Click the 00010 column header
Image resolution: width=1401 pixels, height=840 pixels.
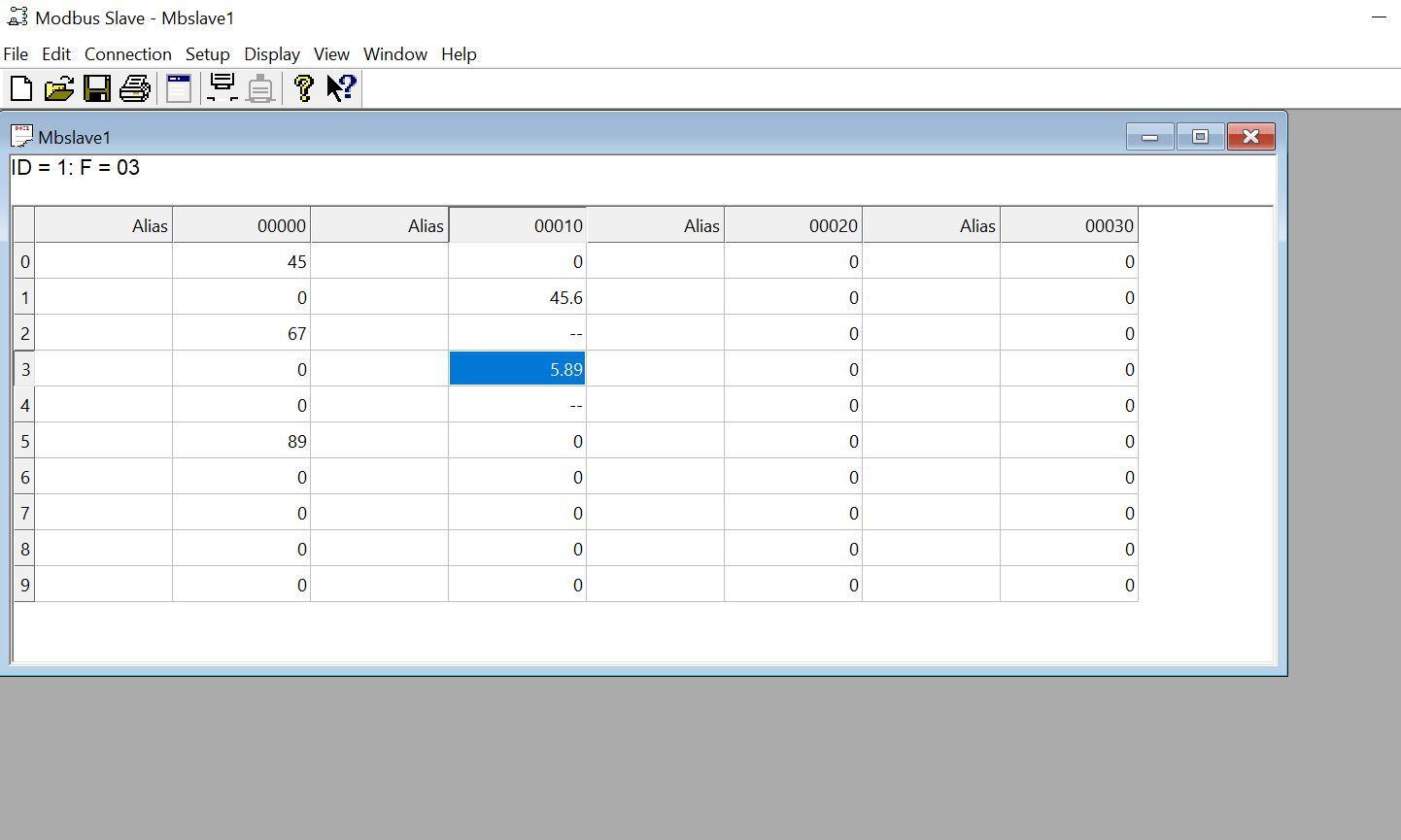pyautogui.click(x=517, y=225)
